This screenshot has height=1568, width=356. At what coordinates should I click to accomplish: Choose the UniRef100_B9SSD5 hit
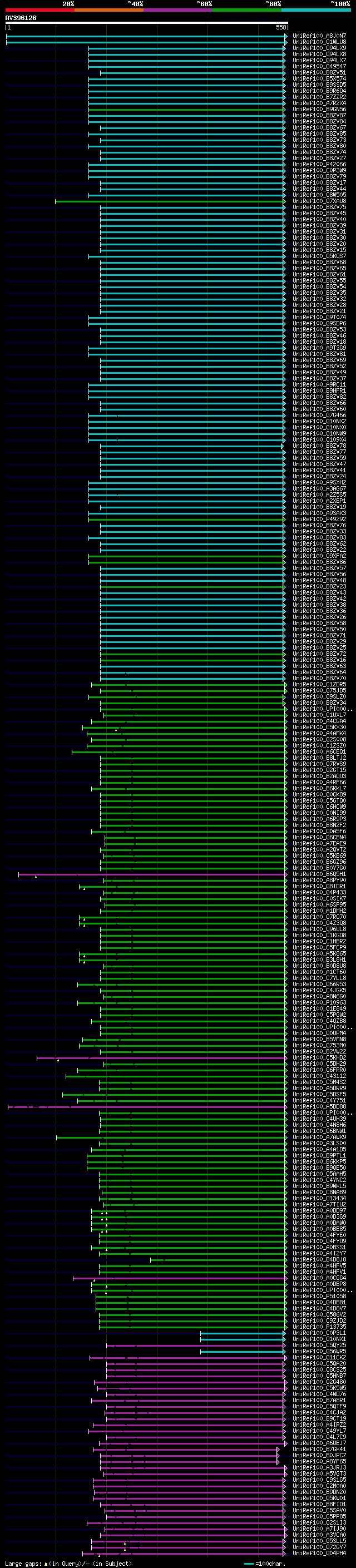click(x=319, y=85)
